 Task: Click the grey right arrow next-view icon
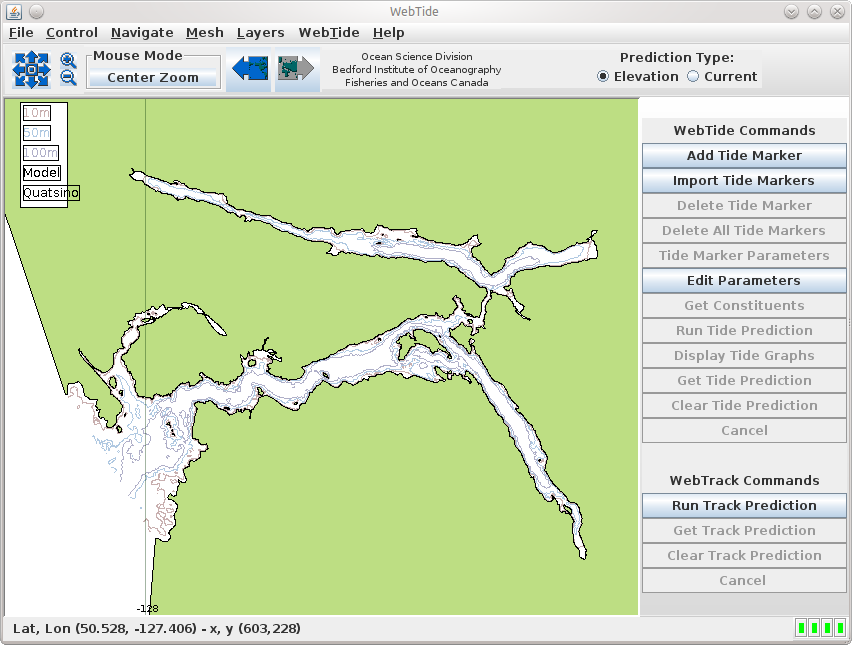[x=297, y=69]
